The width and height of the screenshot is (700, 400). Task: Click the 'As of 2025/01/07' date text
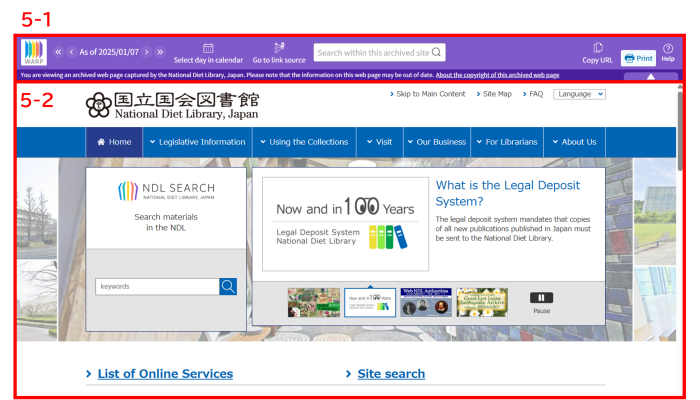coord(109,52)
